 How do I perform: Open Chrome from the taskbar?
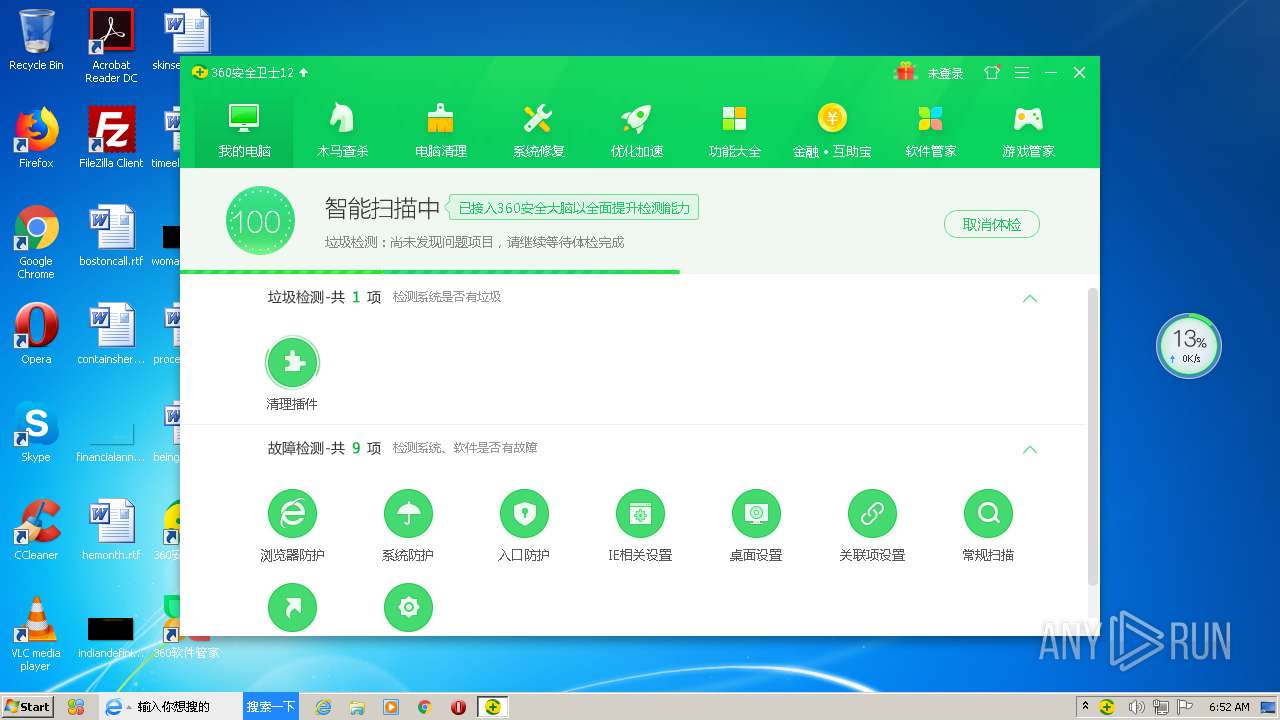pos(425,707)
